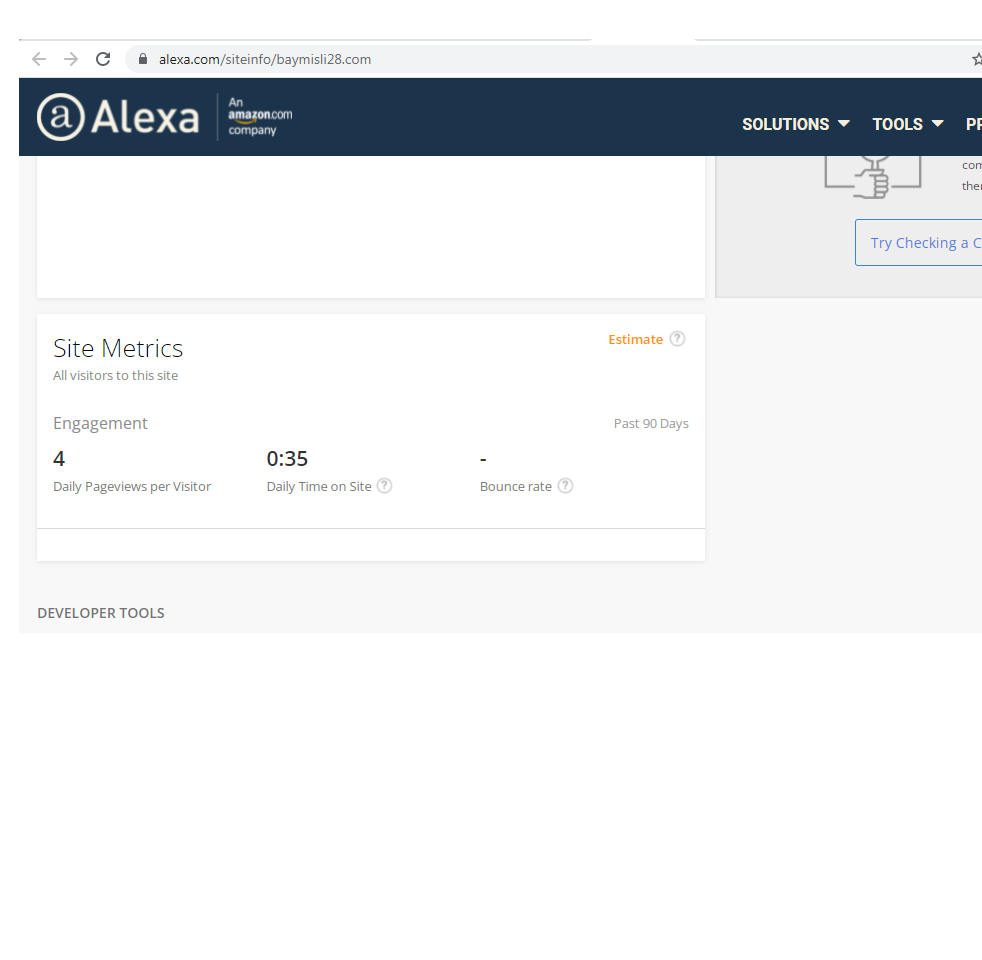Image resolution: width=982 pixels, height=960 pixels.
Task: Open the TOOLS dropdown menu
Action: pos(907,124)
